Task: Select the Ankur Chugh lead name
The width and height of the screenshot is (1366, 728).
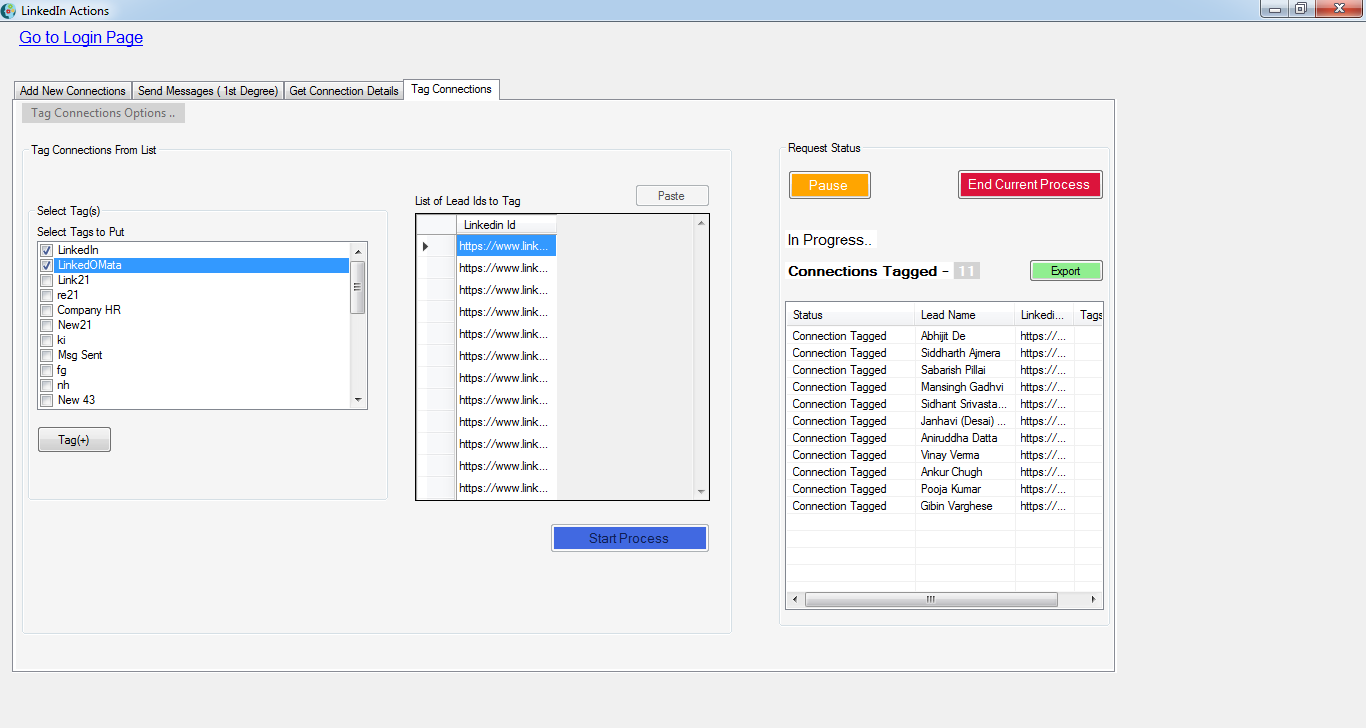Action: coord(951,472)
